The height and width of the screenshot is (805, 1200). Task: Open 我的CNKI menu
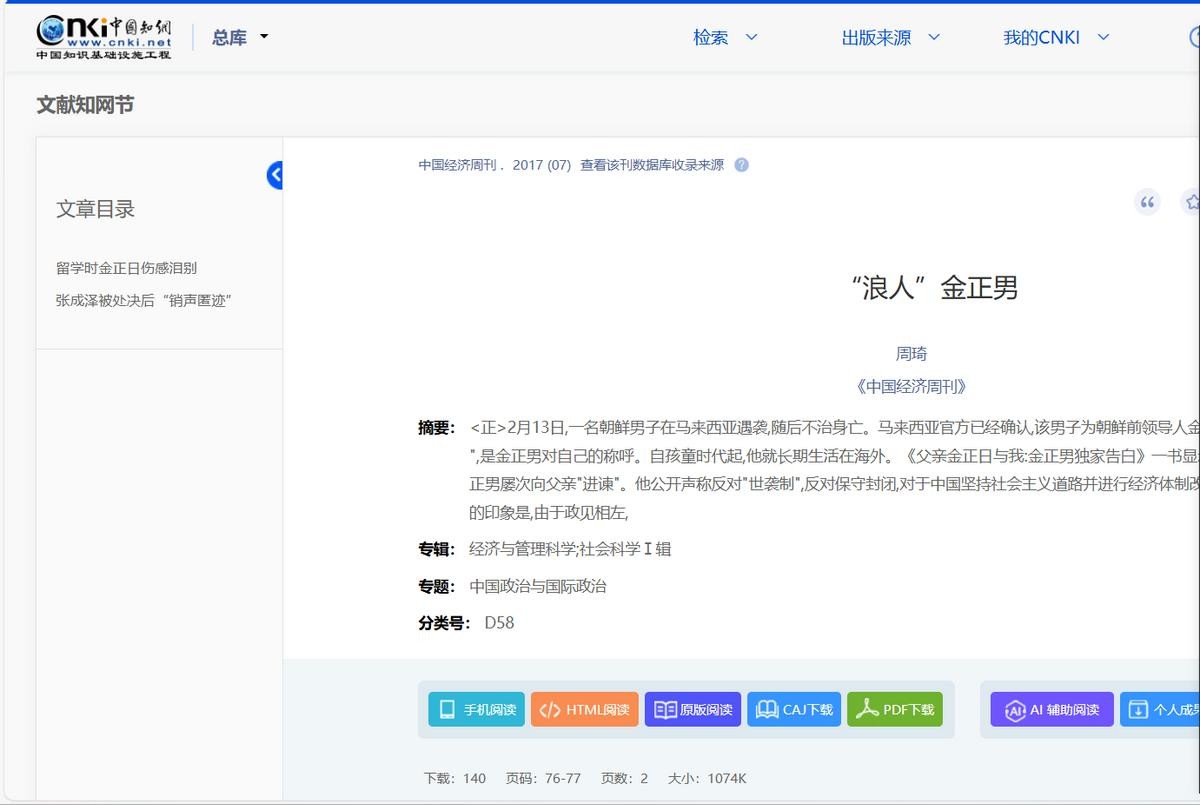click(1056, 37)
